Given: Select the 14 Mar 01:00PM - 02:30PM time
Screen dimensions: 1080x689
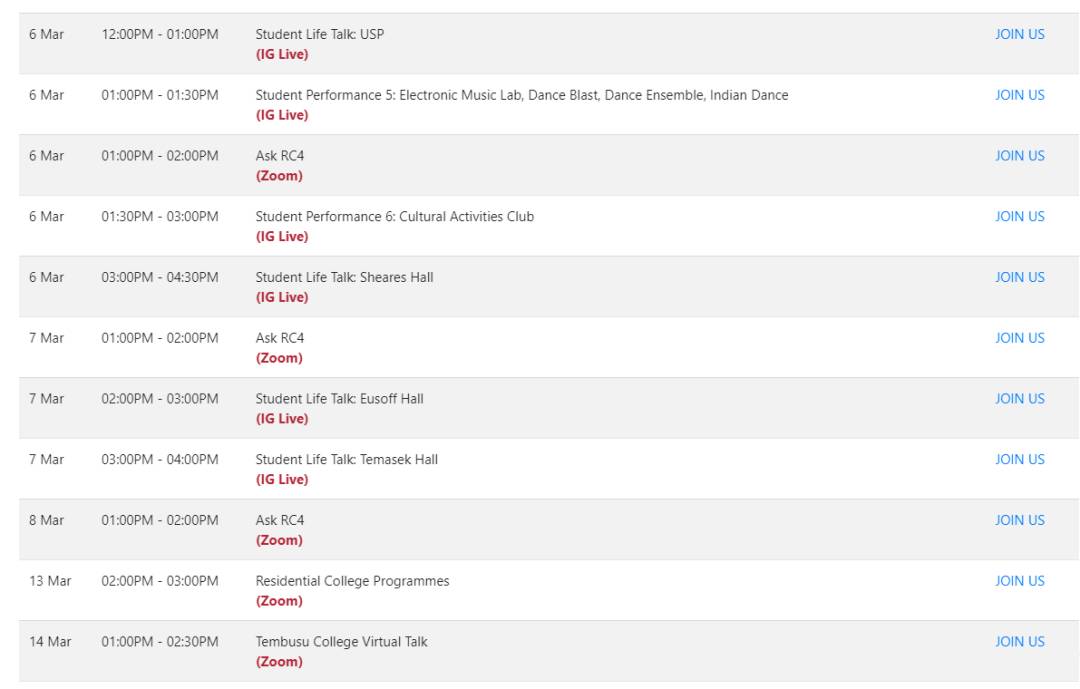Looking at the screenshot, I should coord(160,642).
